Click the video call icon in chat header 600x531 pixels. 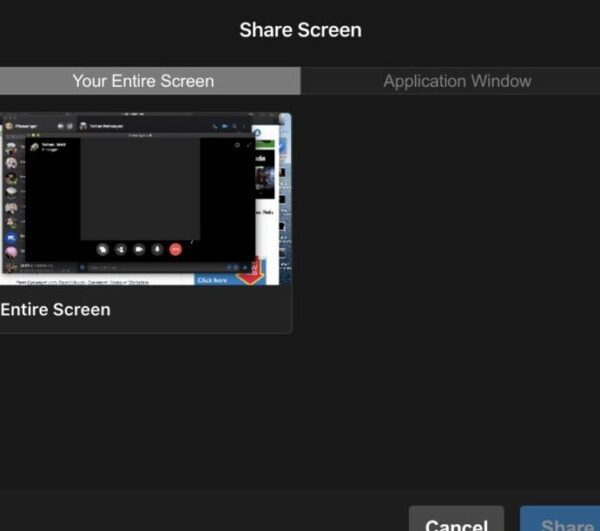pyautogui.click(x=225, y=126)
